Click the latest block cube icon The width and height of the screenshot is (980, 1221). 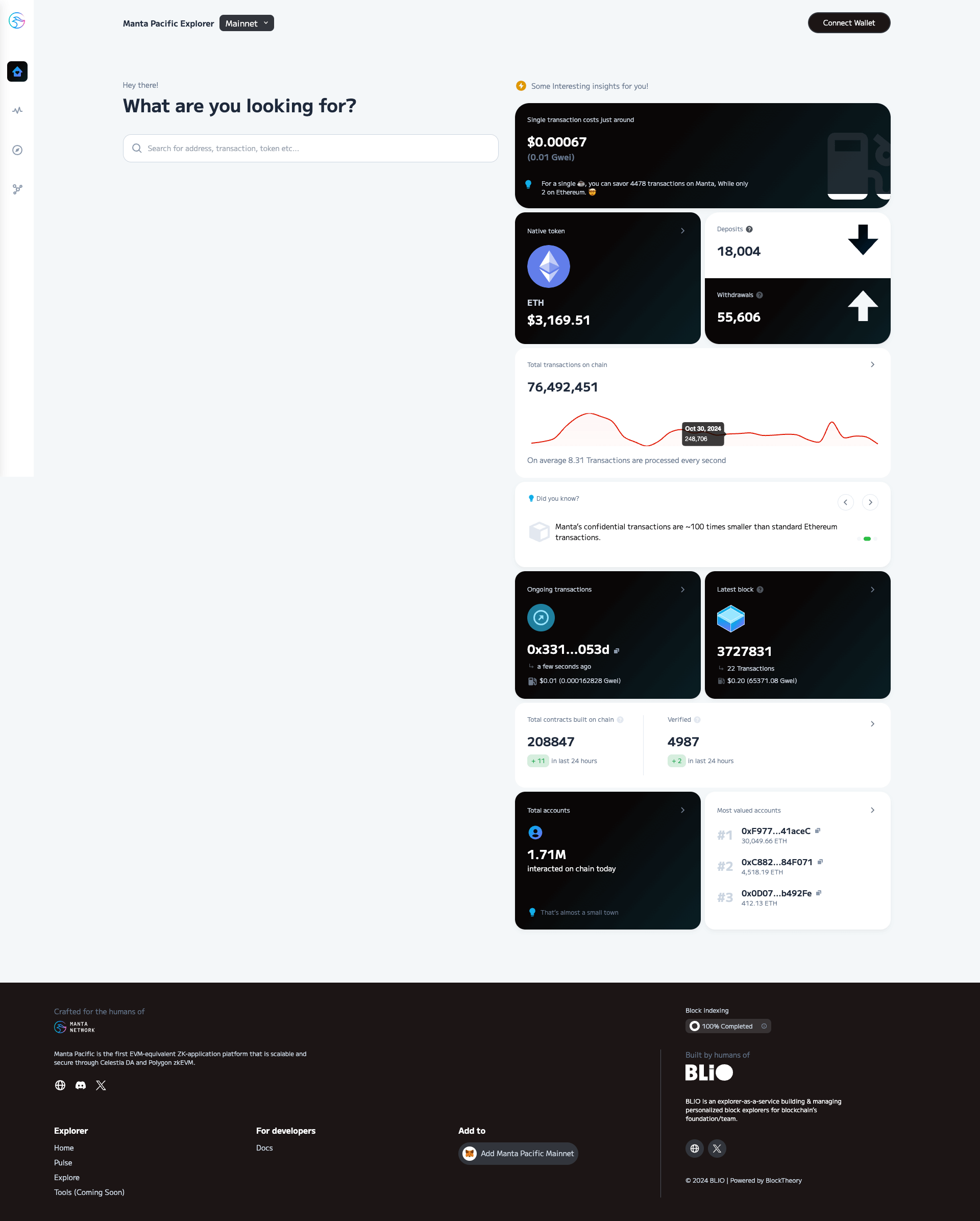[x=730, y=618]
